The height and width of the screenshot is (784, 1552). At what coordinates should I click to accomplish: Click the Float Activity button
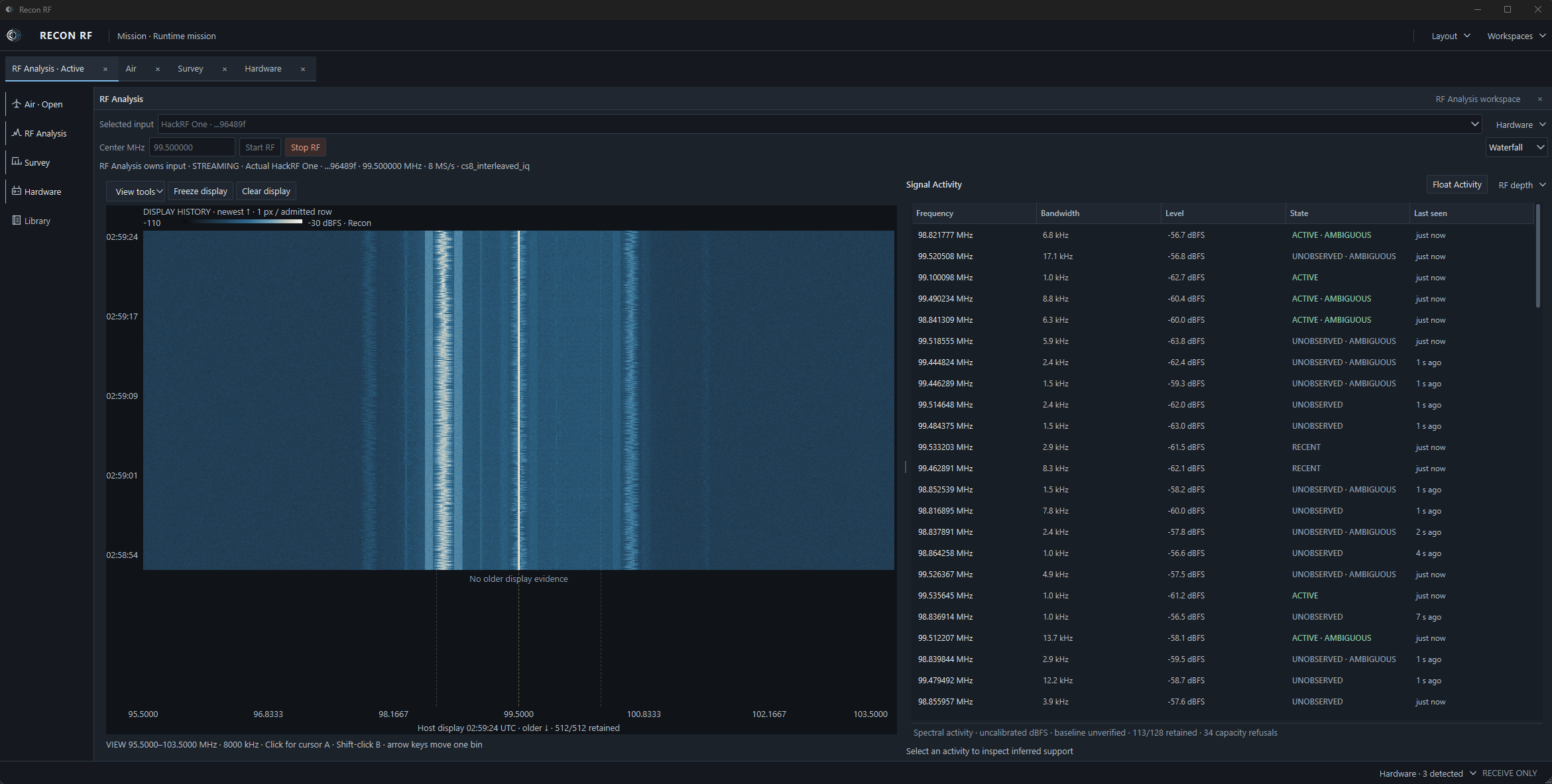(1457, 185)
